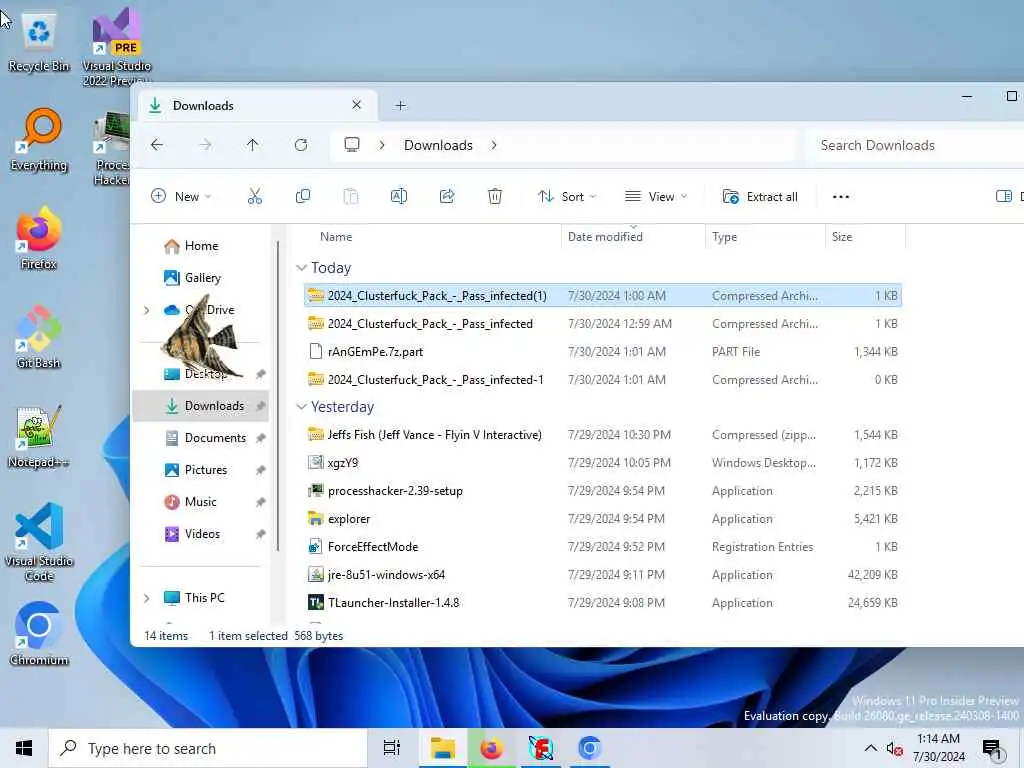This screenshot has width=1024, height=768.
Task: Expand the address bar chevron after Downloads
Action: pyautogui.click(x=494, y=145)
